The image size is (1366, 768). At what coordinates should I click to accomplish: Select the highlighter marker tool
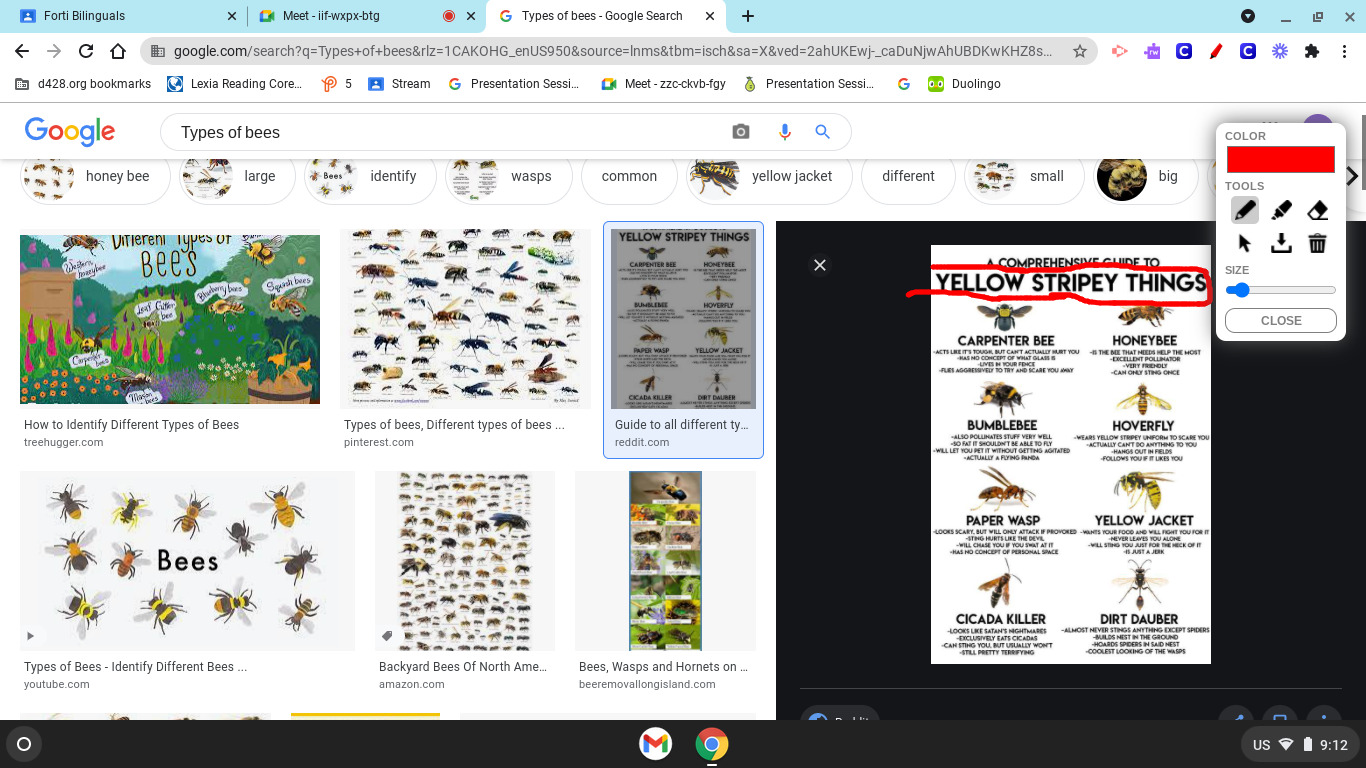[x=1281, y=210]
